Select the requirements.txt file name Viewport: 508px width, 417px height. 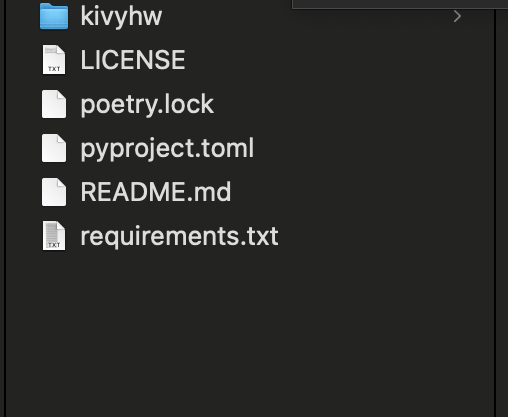(x=179, y=237)
